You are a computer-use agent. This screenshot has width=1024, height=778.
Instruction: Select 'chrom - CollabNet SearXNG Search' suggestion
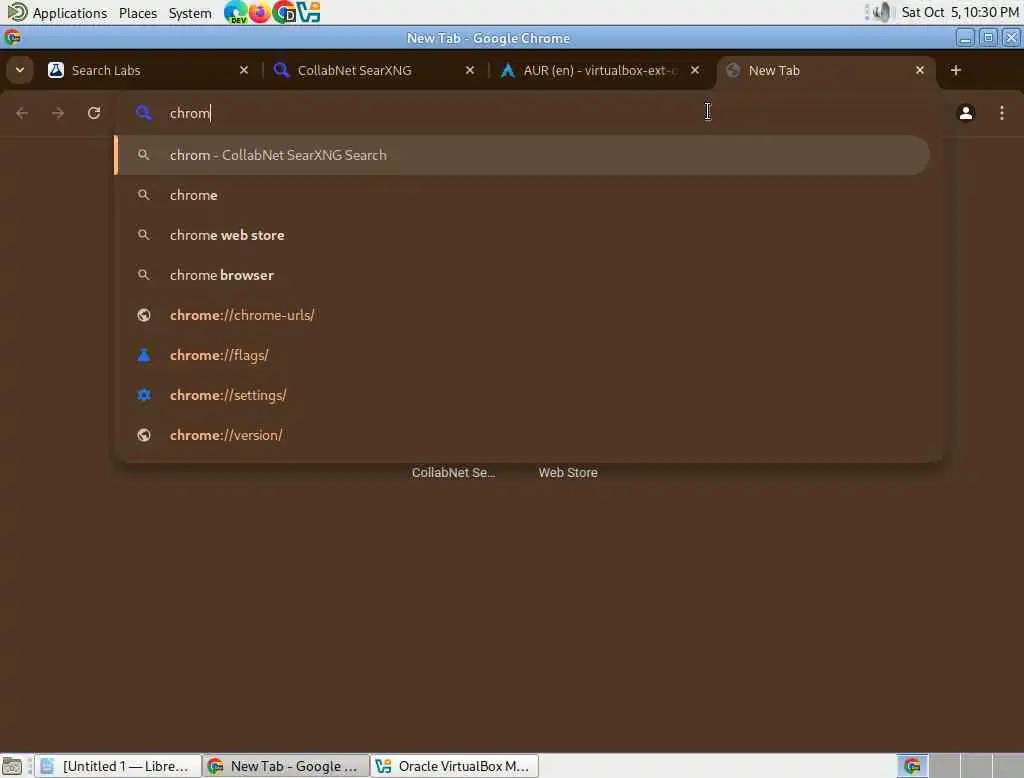pyautogui.click(x=522, y=155)
